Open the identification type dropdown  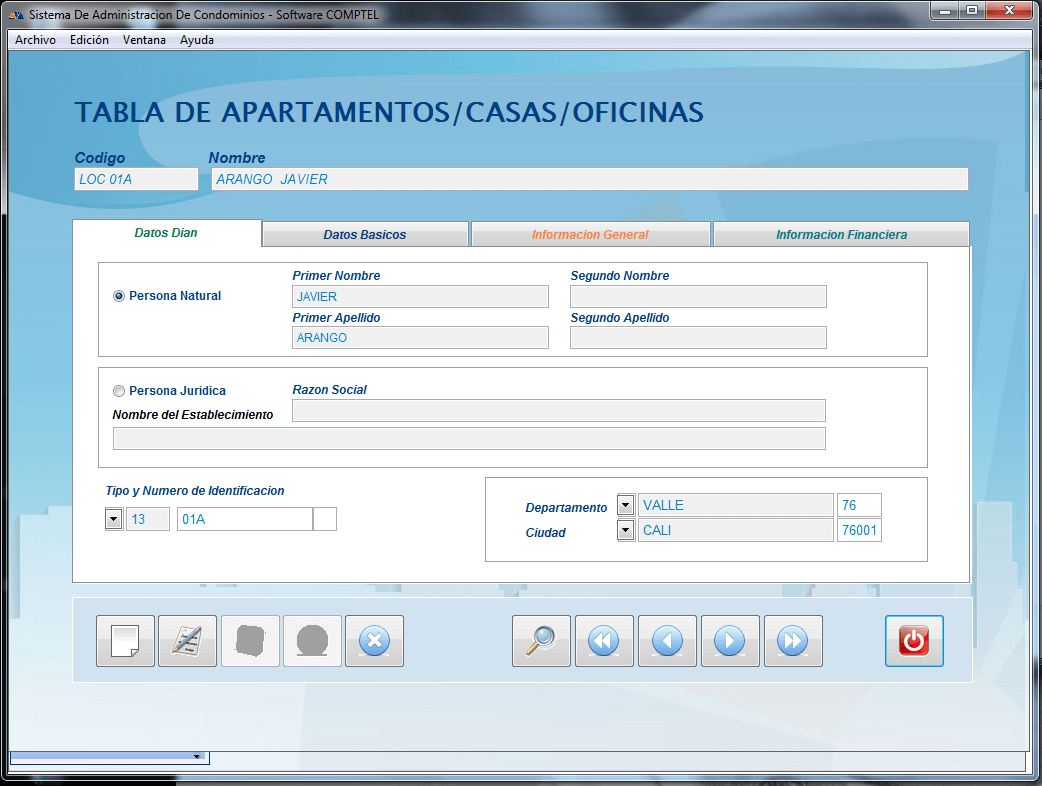coord(114,519)
